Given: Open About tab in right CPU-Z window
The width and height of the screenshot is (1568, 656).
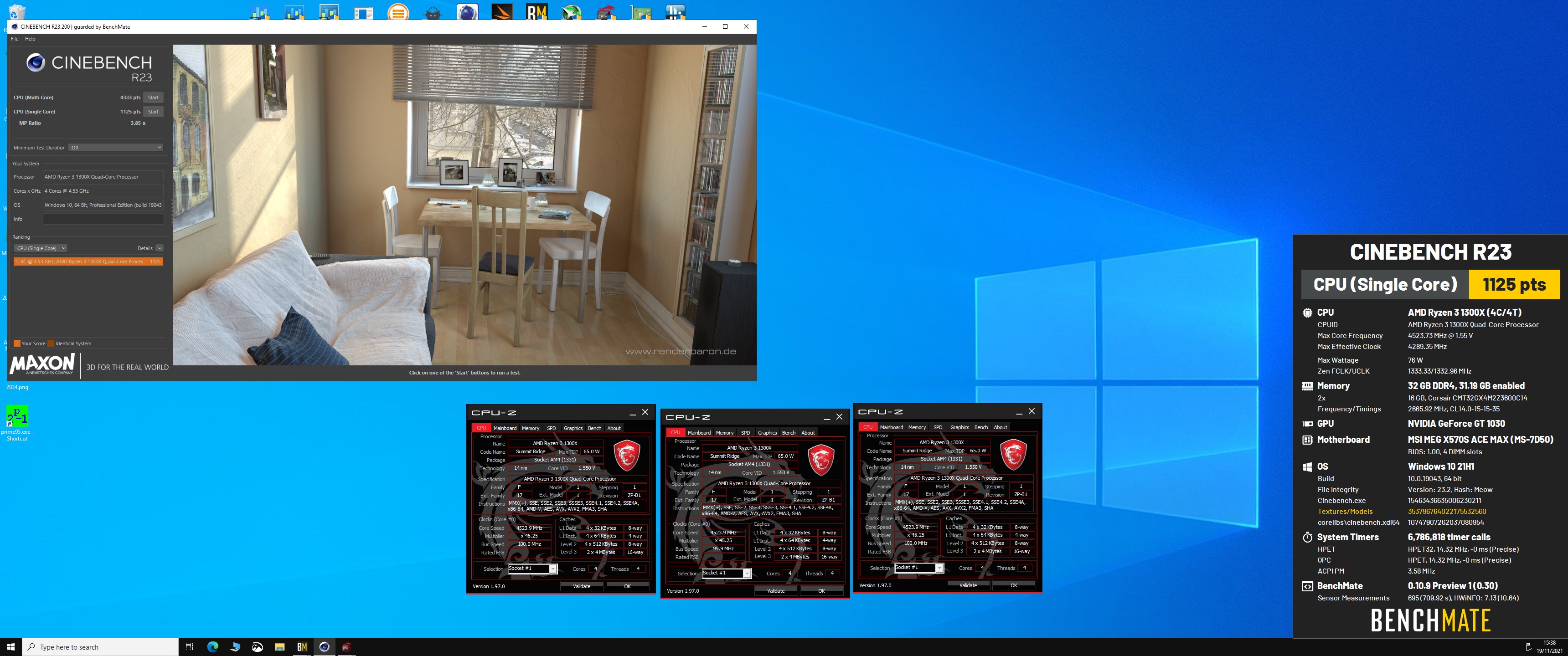Looking at the screenshot, I should pos(1000,427).
